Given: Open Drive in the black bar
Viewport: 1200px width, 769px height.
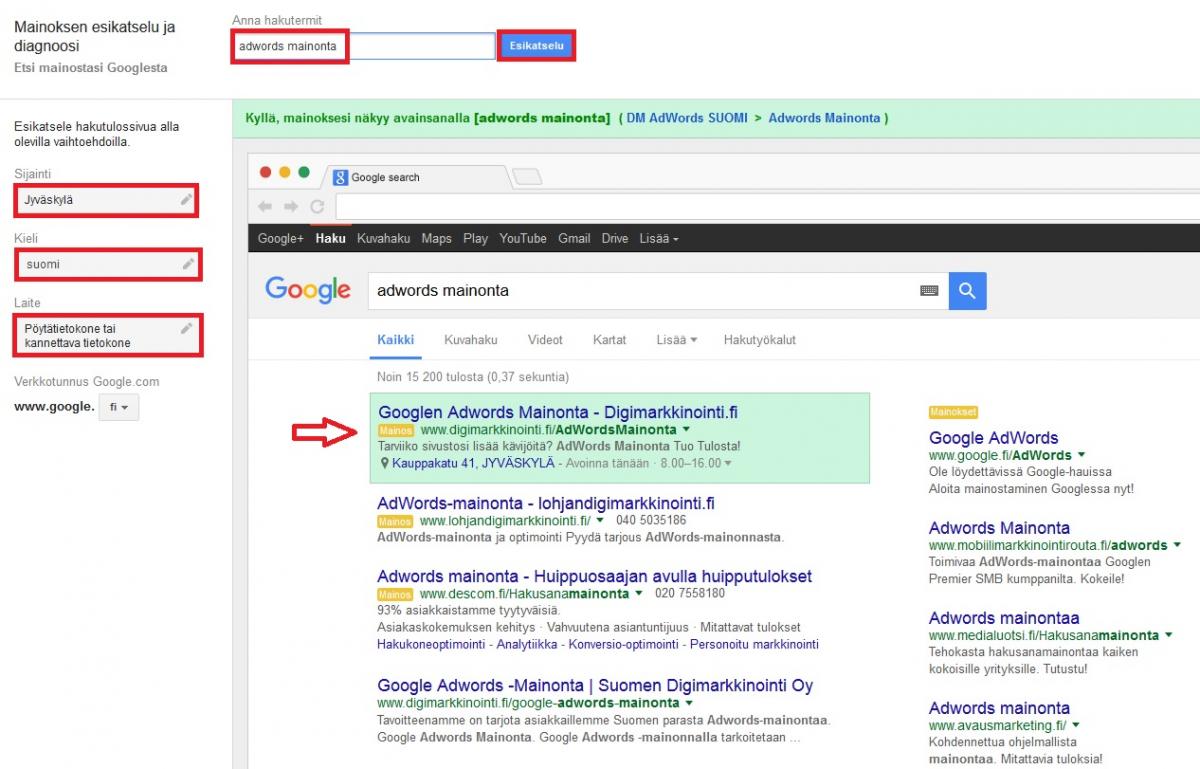Looking at the screenshot, I should [615, 239].
